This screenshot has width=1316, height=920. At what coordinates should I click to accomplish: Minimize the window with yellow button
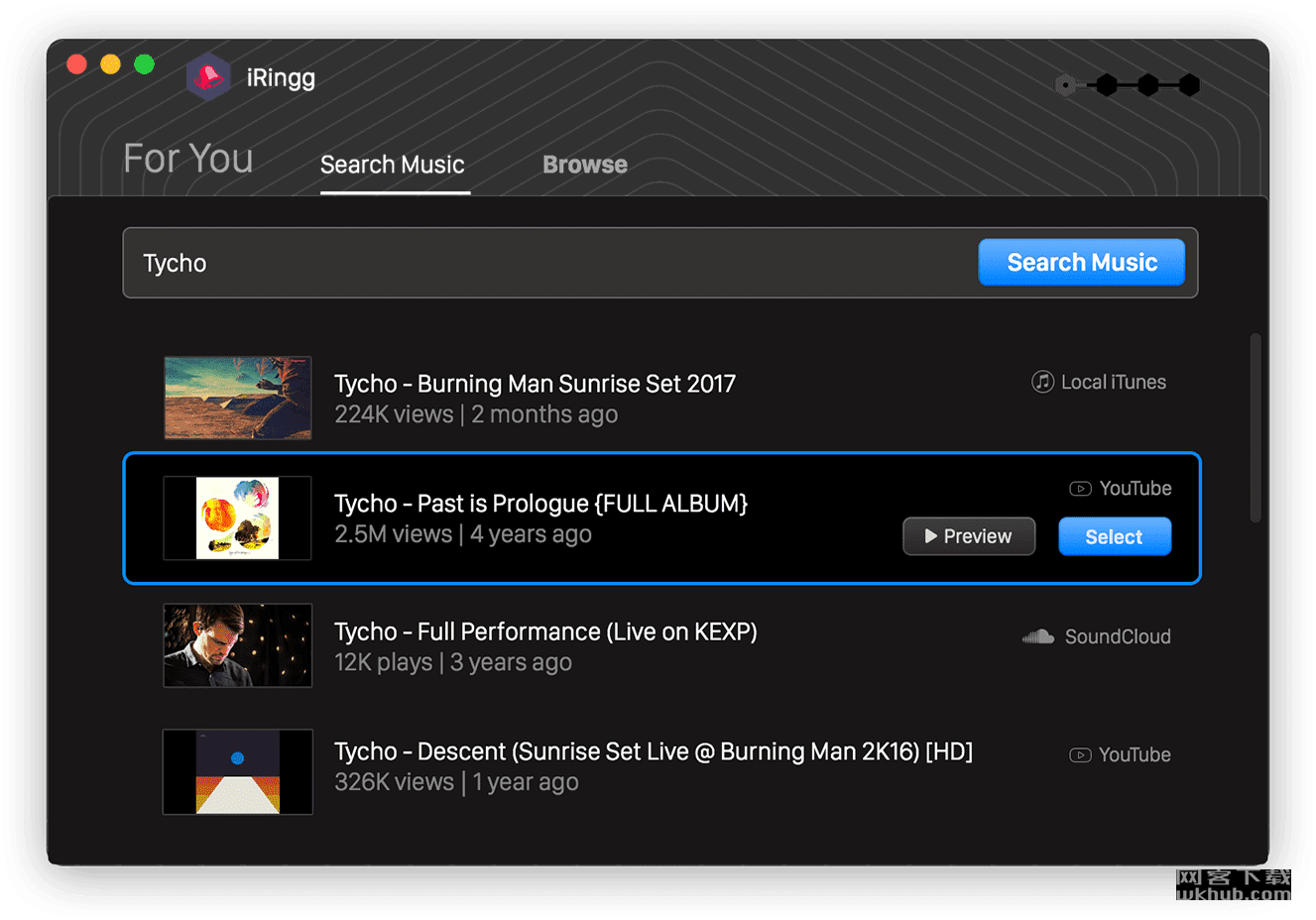coord(110,64)
